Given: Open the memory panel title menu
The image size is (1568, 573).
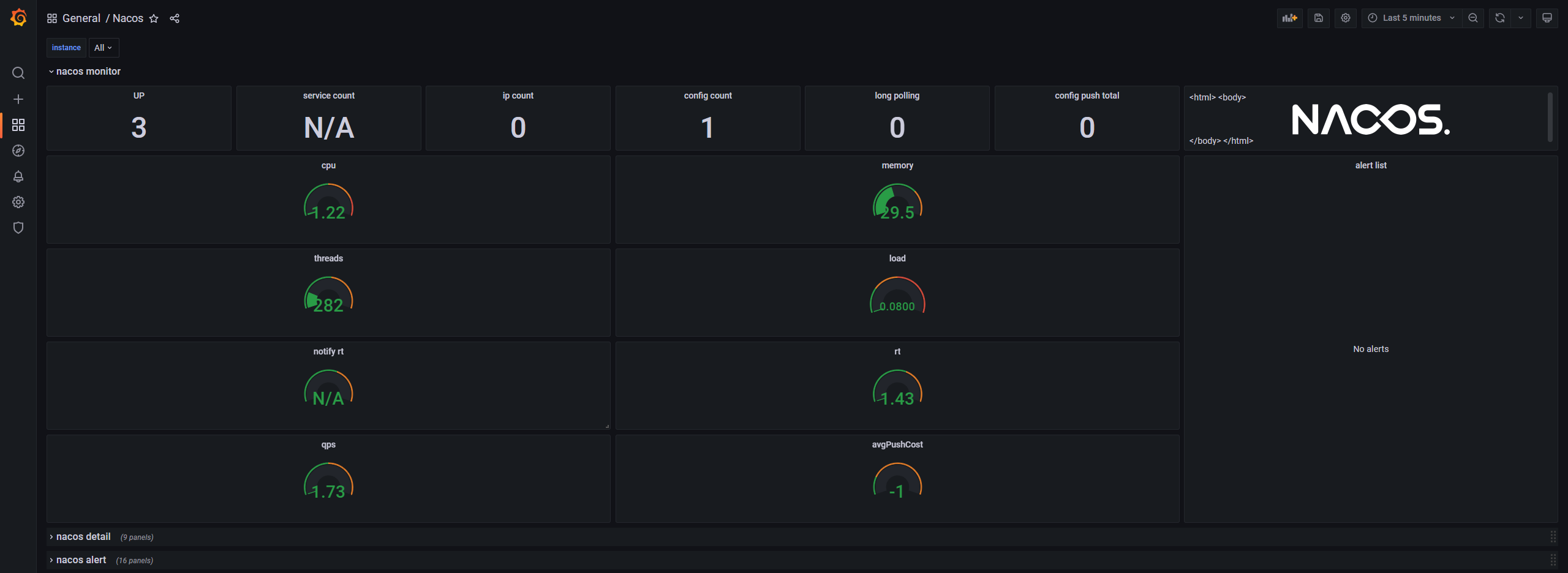Looking at the screenshot, I should coord(897,165).
